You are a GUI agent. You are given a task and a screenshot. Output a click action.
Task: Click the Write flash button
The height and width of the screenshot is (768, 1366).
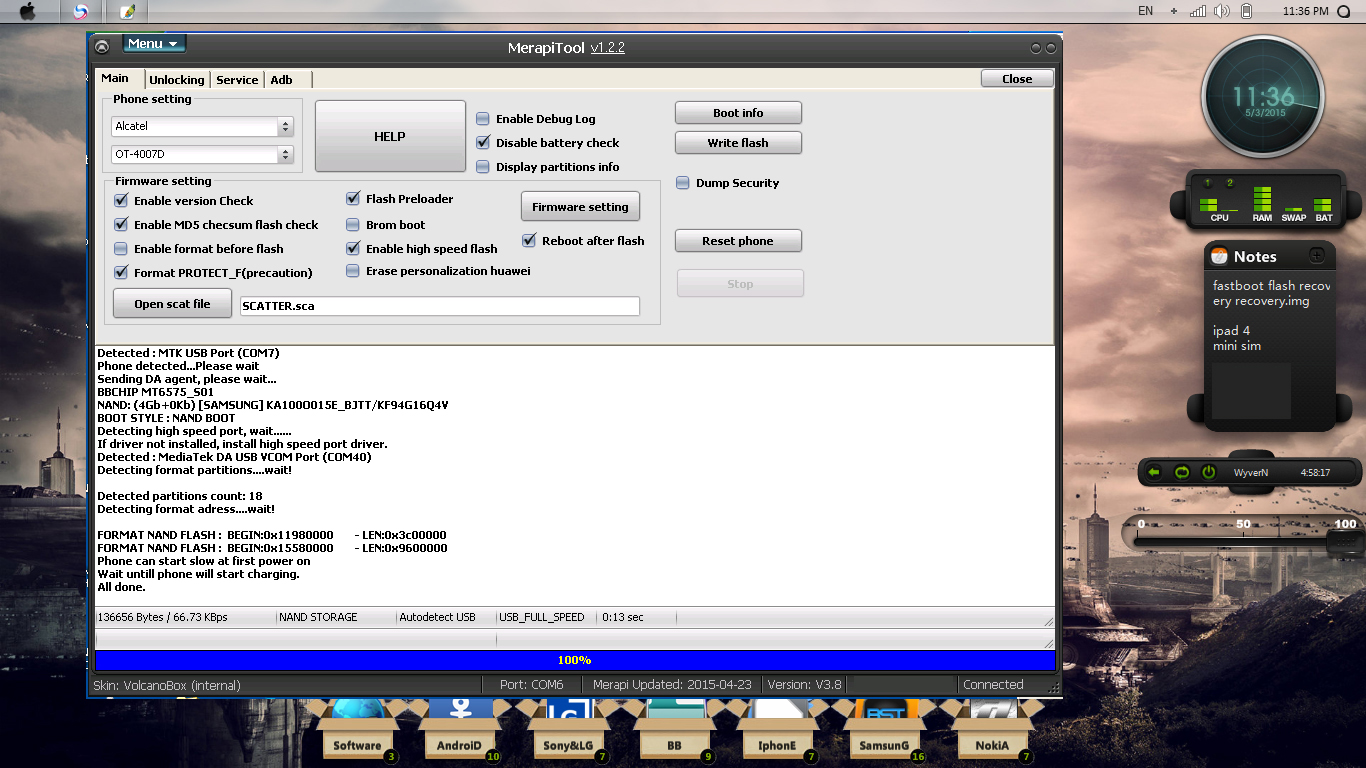[738, 143]
